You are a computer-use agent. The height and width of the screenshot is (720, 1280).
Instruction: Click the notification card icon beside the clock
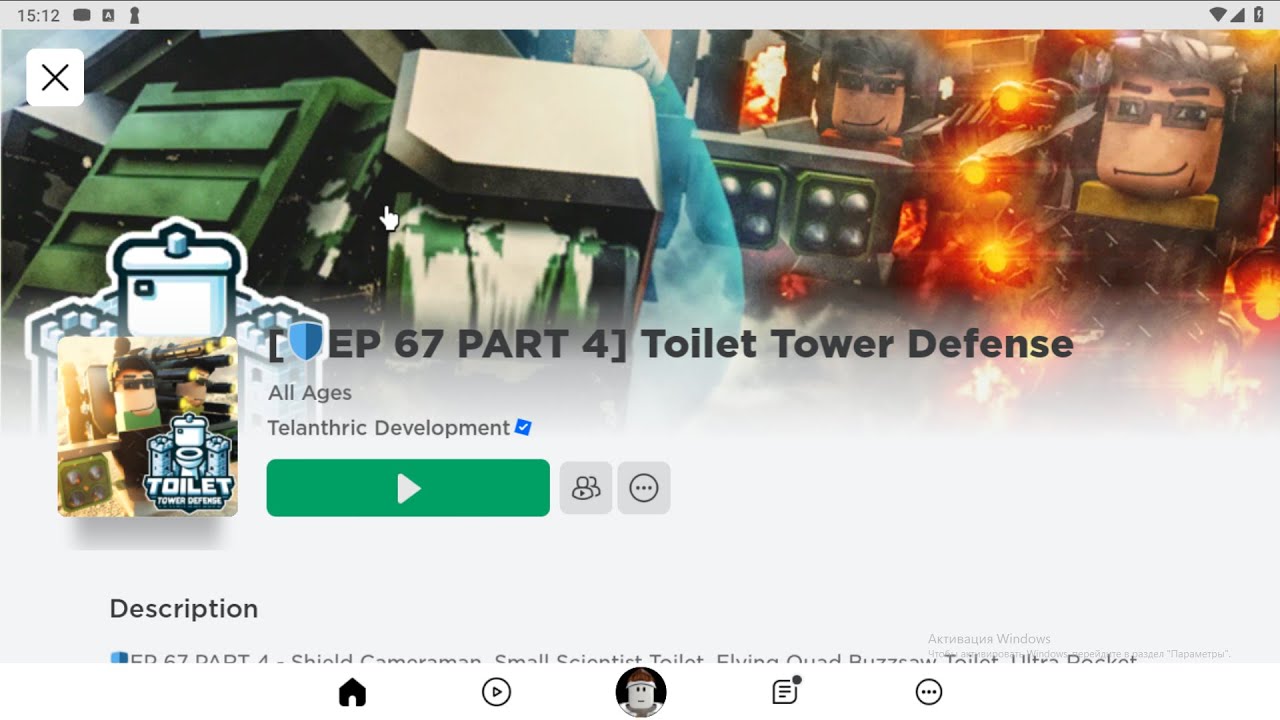pos(82,15)
